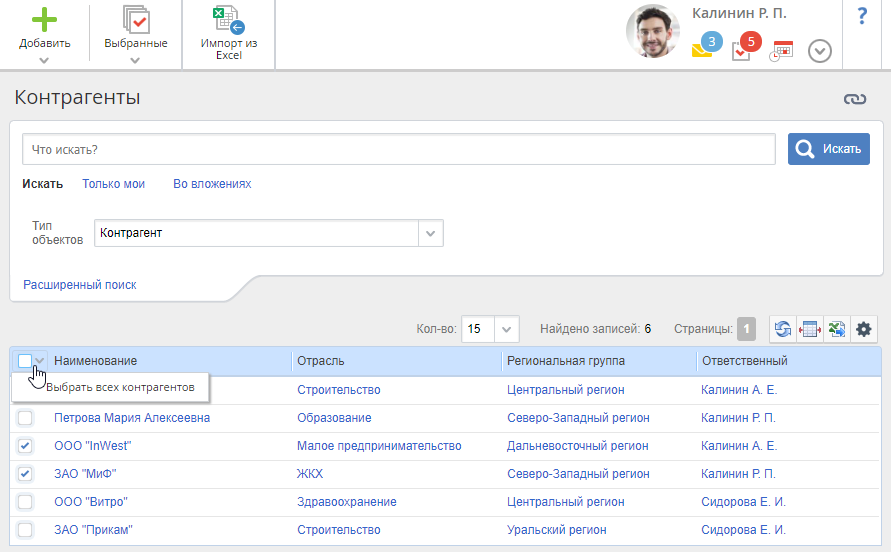Screen dimensions: 891x552
Task: Uncheck the ООО "InWest" row checkbox
Action: [26, 446]
